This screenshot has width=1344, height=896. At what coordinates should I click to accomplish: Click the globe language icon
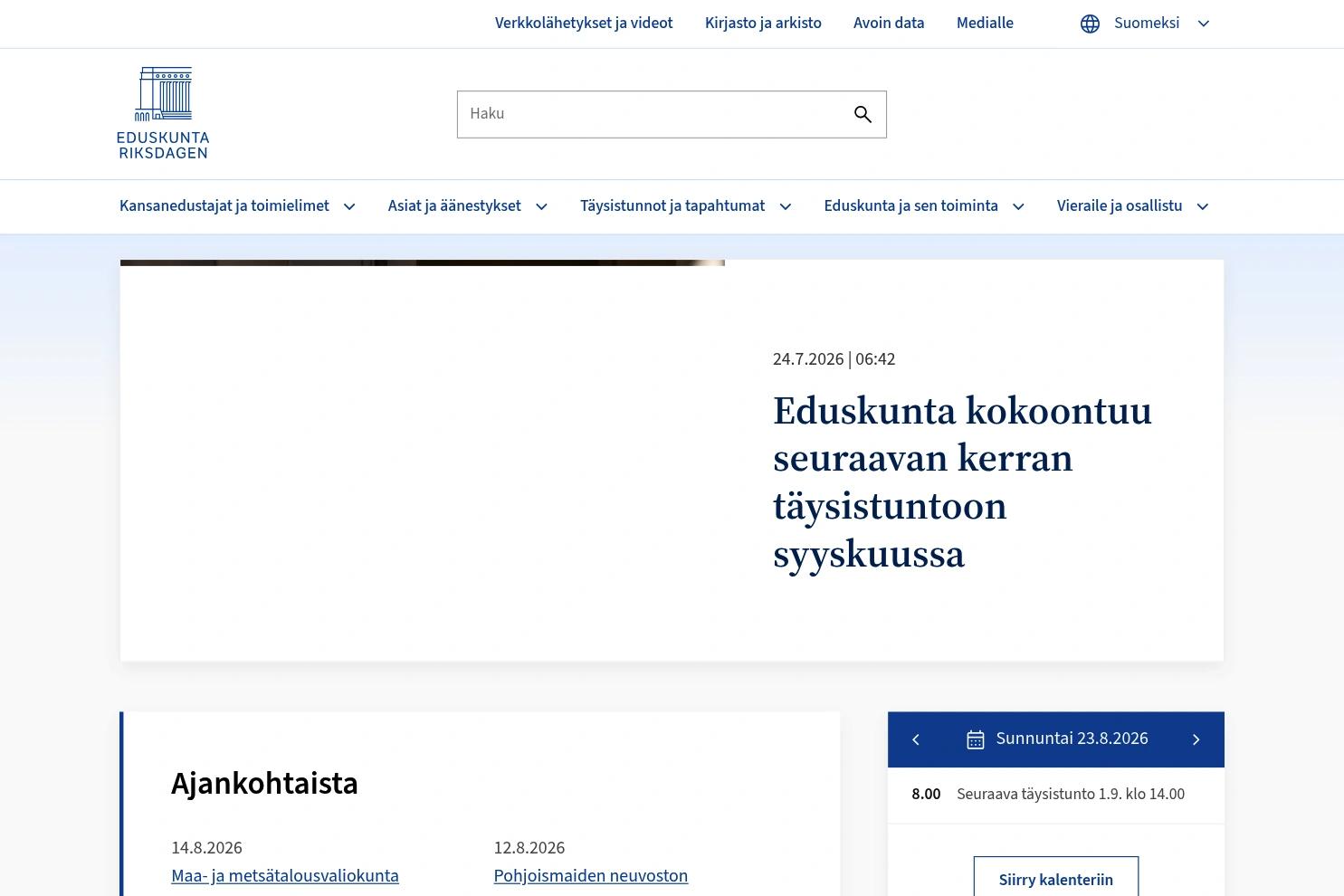[x=1090, y=24]
